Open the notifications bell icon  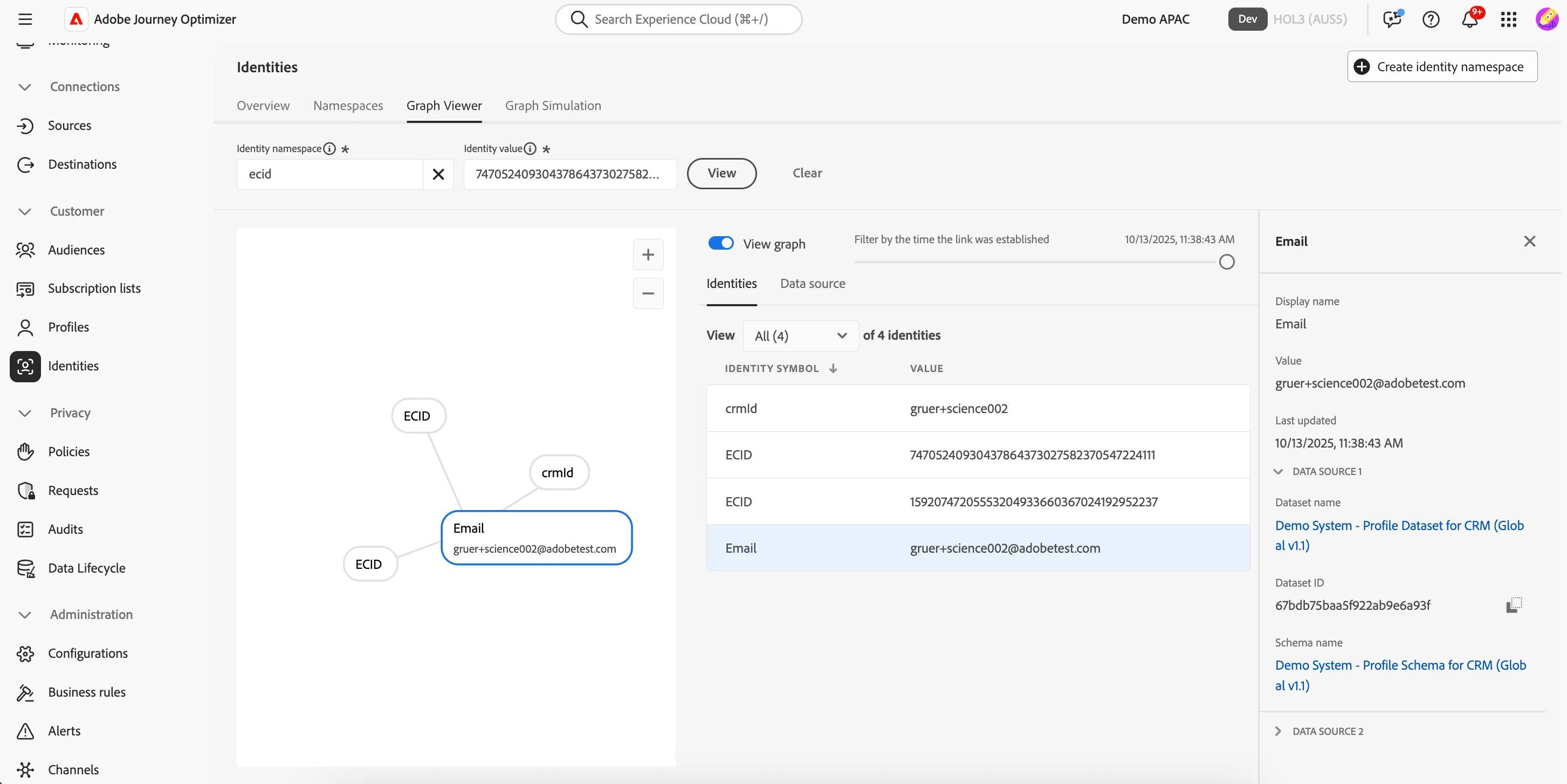pyautogui.click(x=1470, y=19)
